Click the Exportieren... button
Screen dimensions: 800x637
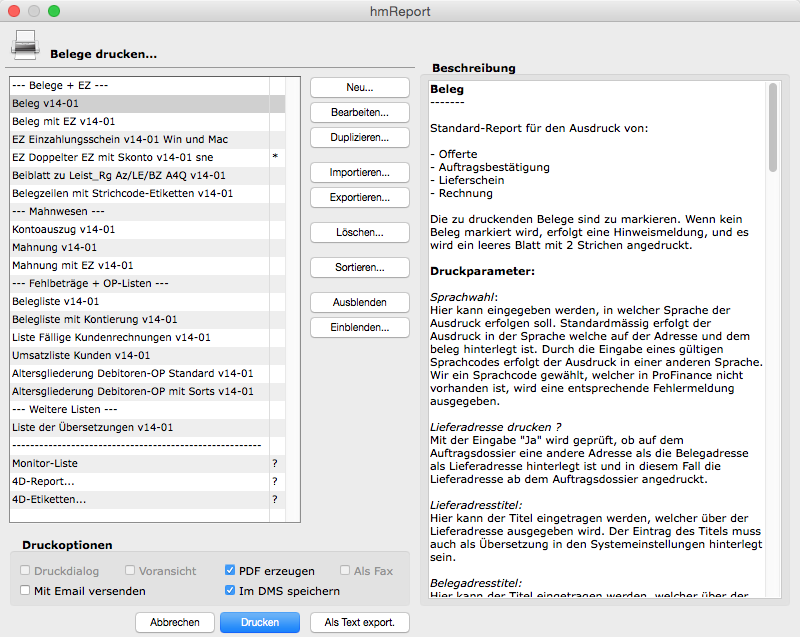coord(359,197)
